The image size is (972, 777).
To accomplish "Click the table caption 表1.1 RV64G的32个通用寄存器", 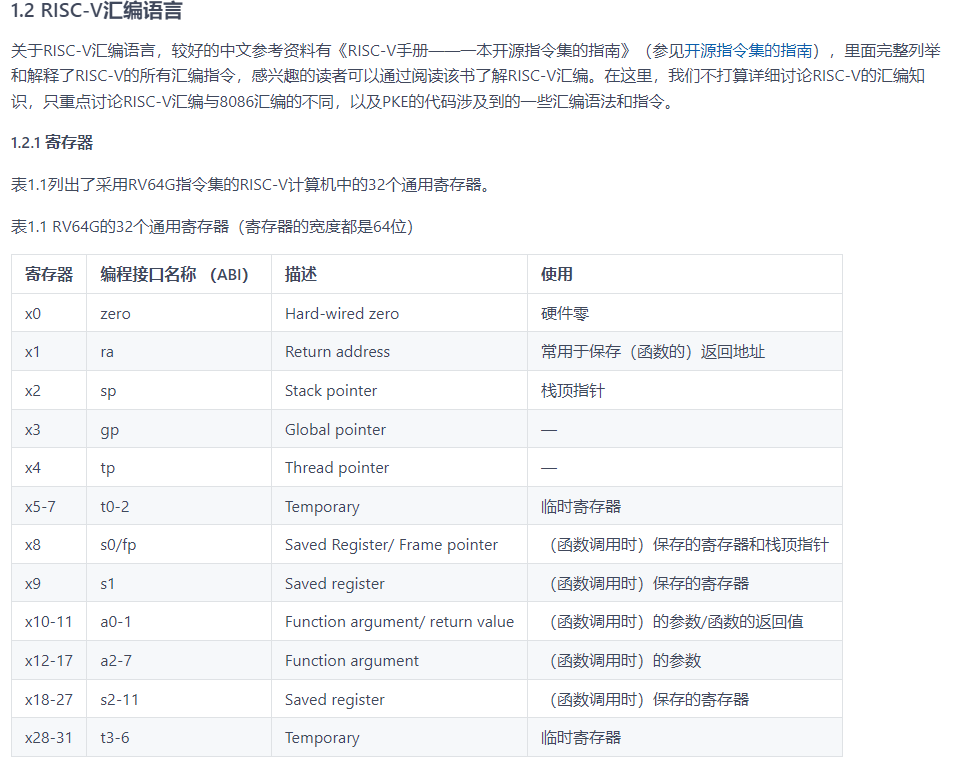I will 212,226.
